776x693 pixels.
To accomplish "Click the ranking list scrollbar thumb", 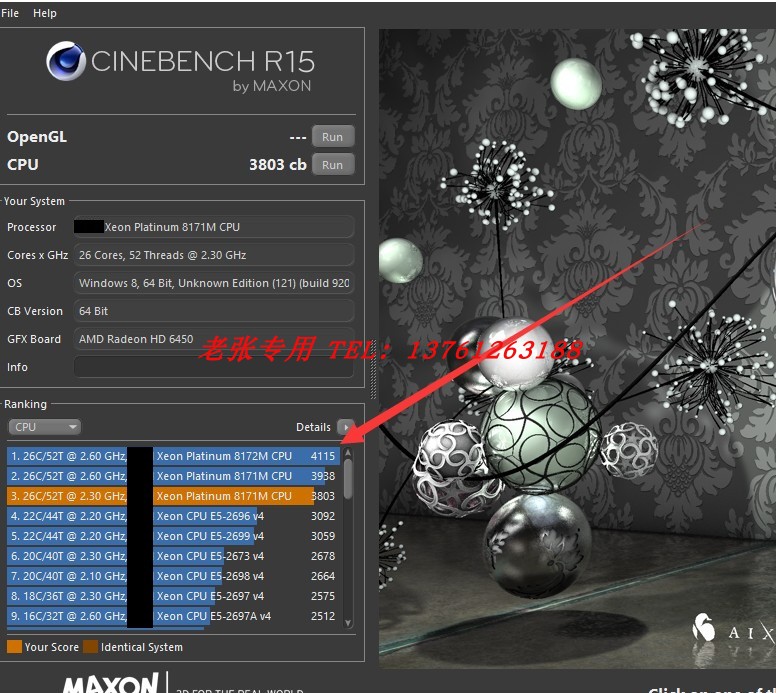I will click(x=348, y=479).
